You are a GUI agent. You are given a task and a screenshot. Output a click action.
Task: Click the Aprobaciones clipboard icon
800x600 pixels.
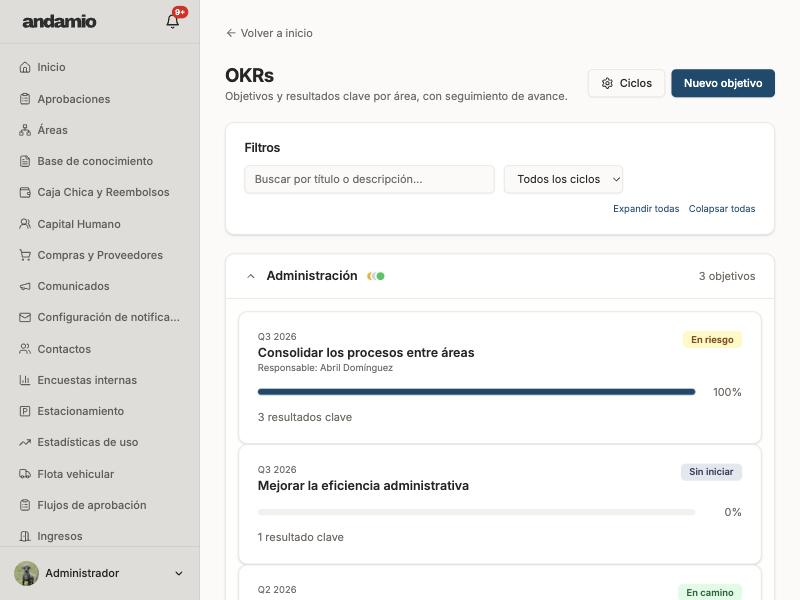25,99
